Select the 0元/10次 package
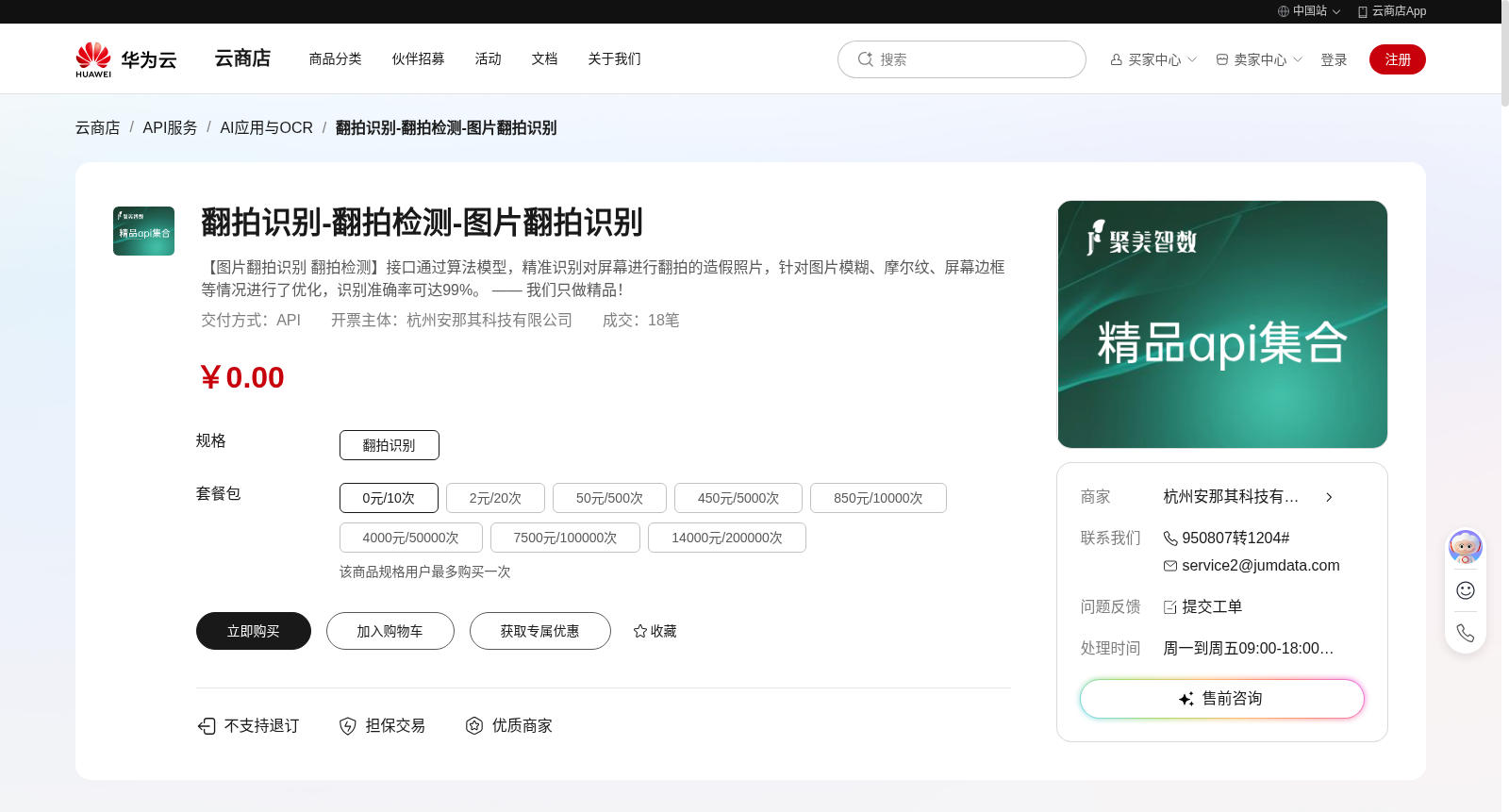 (x=389, y=498)
